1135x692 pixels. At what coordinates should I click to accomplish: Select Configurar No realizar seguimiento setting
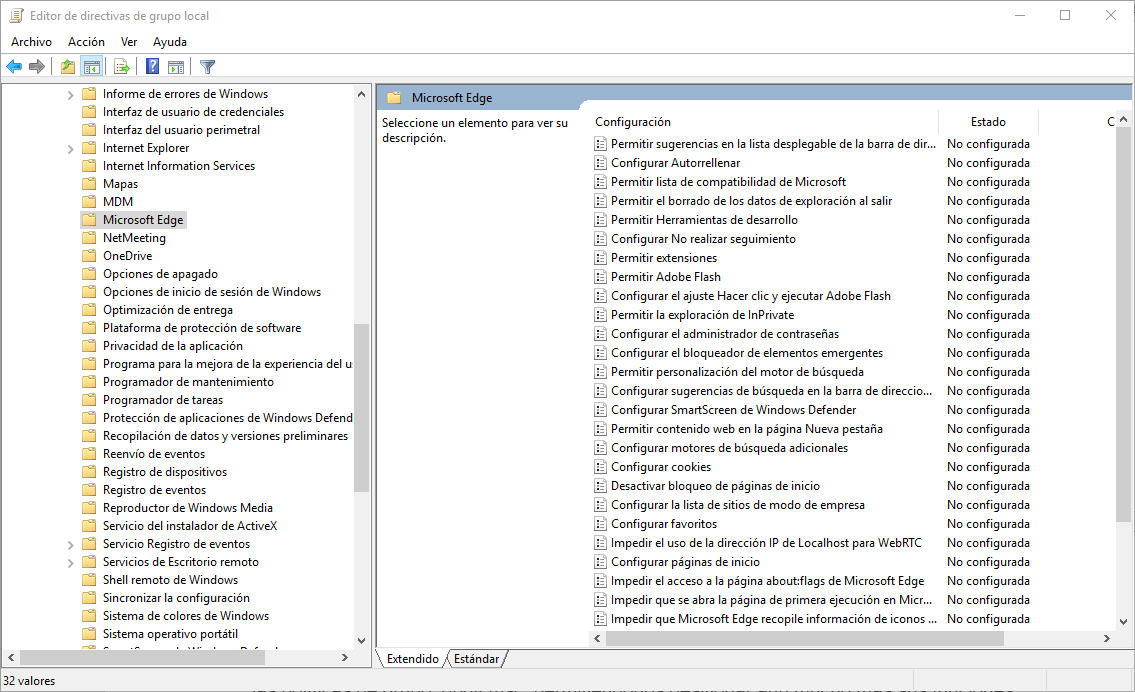703,239
